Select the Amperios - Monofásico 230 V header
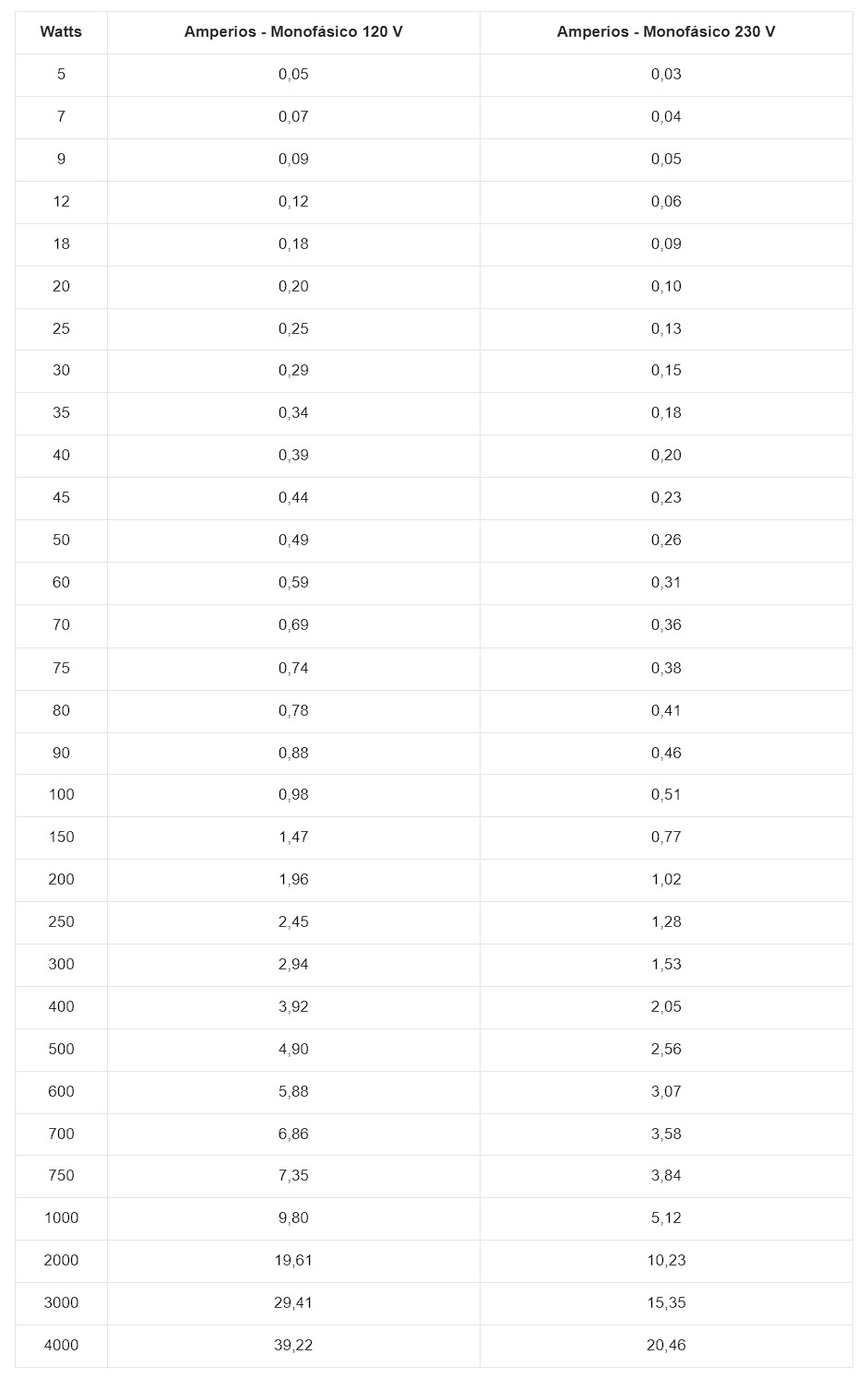The height and width of the screenshot is (1378, 868). pos(666,32)
